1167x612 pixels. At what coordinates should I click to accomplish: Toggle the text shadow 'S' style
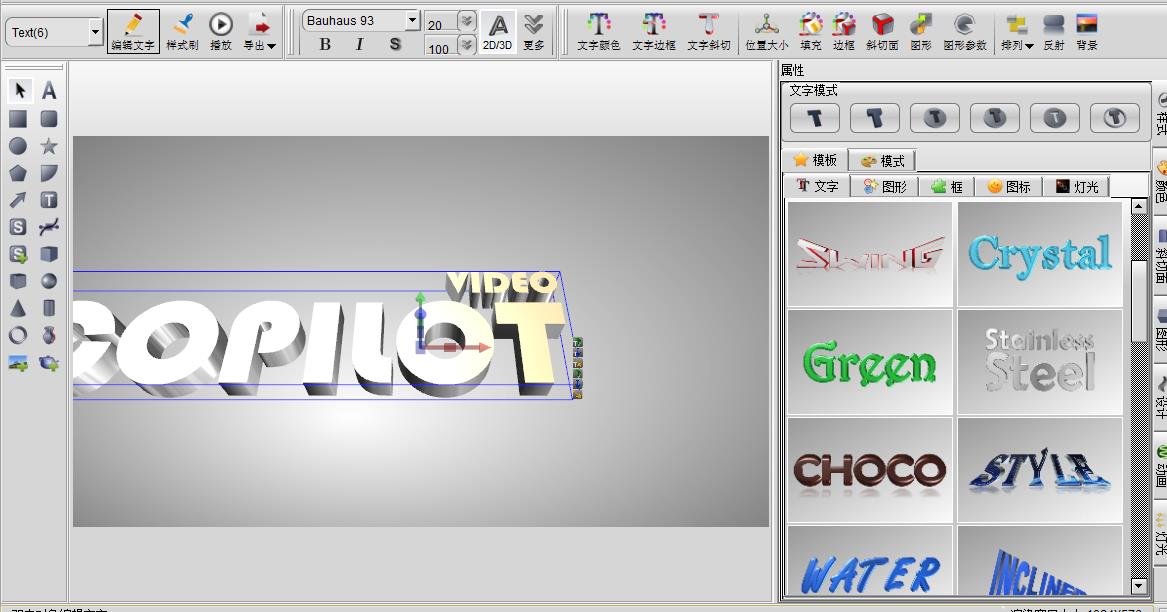394,45
